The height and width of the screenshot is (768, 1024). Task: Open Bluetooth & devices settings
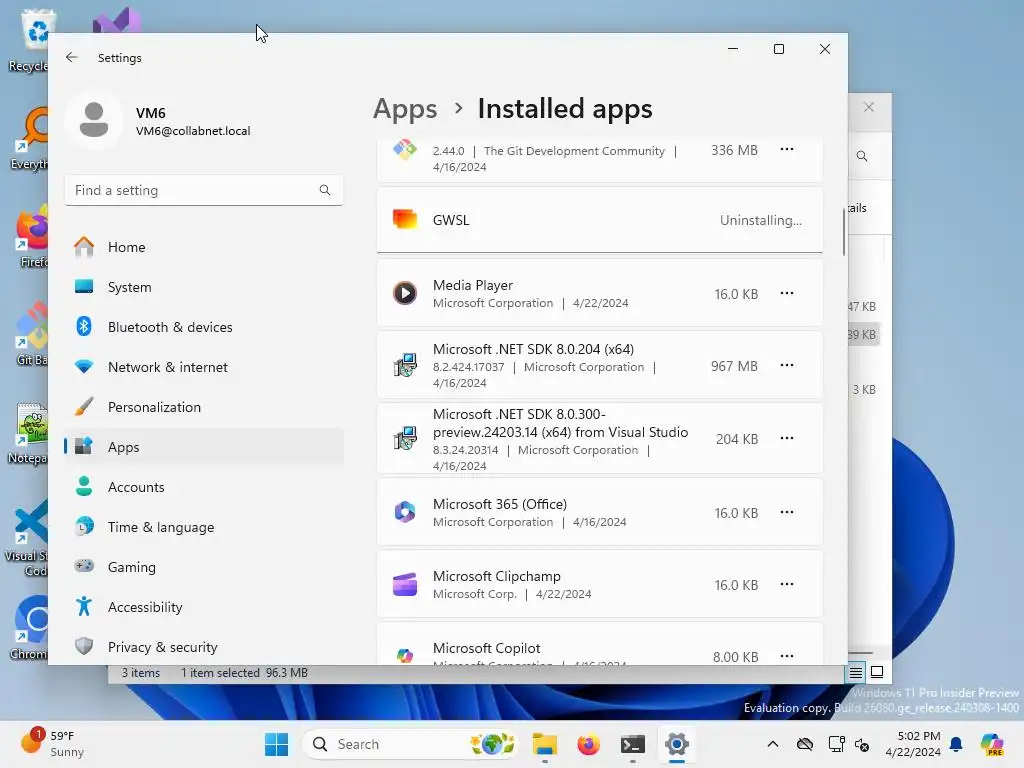(204, 327)
